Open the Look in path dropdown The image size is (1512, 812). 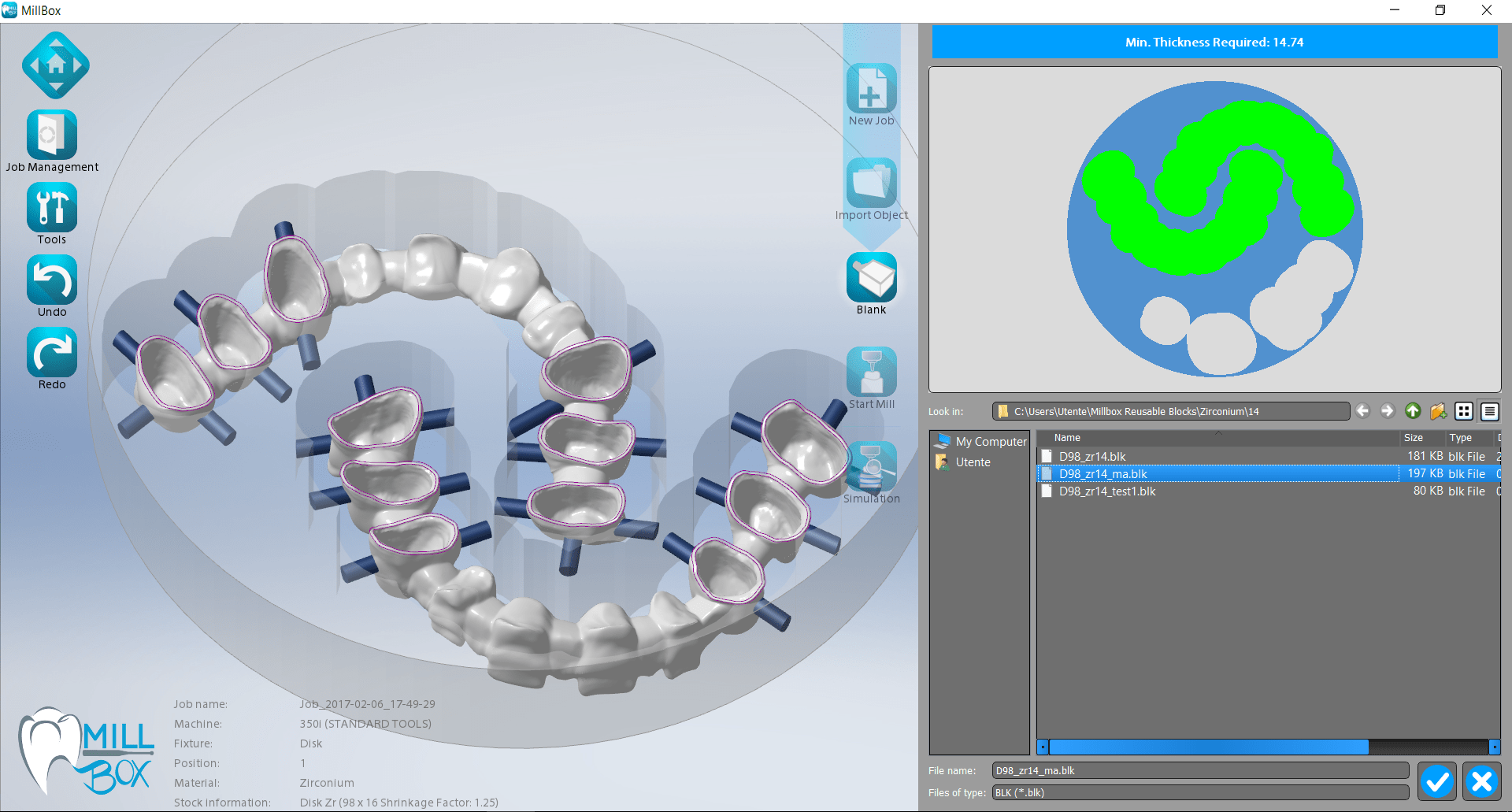(x=1171, y=411)
